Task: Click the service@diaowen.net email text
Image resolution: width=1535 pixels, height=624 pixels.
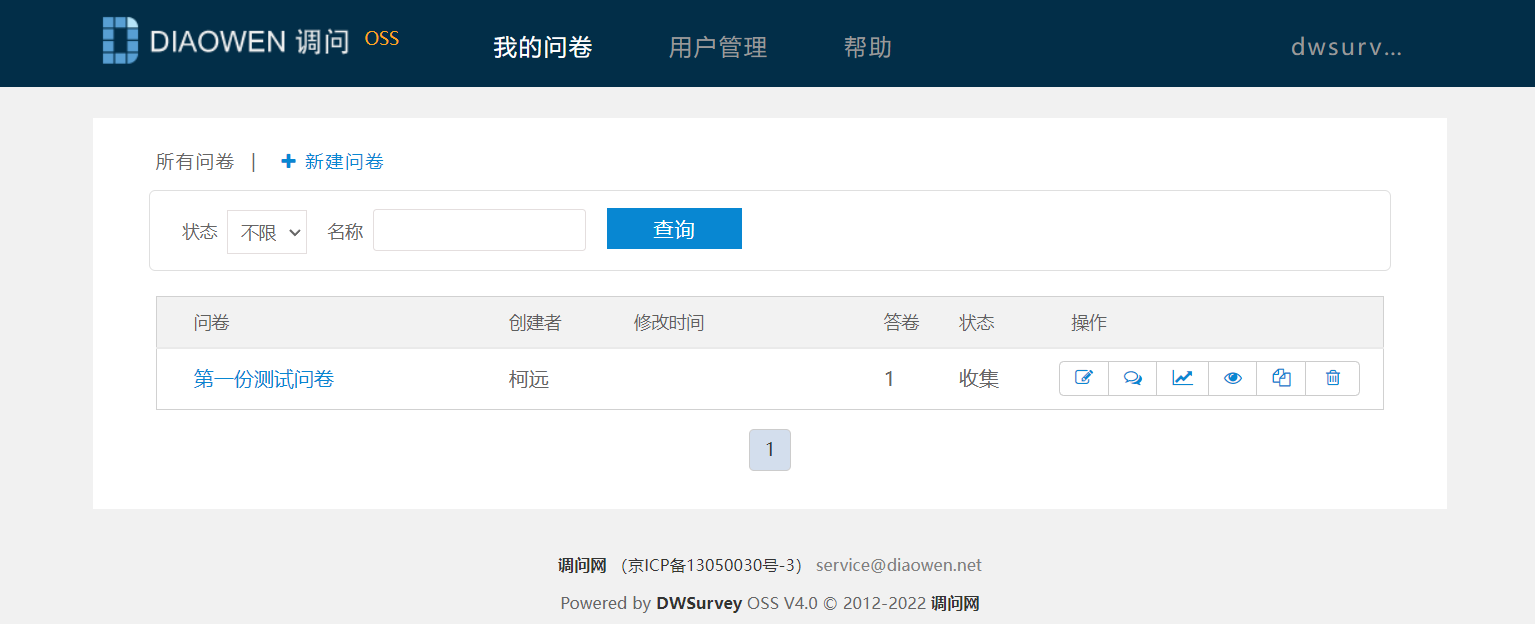Action: pyautogui.click(x=899, y=565)
